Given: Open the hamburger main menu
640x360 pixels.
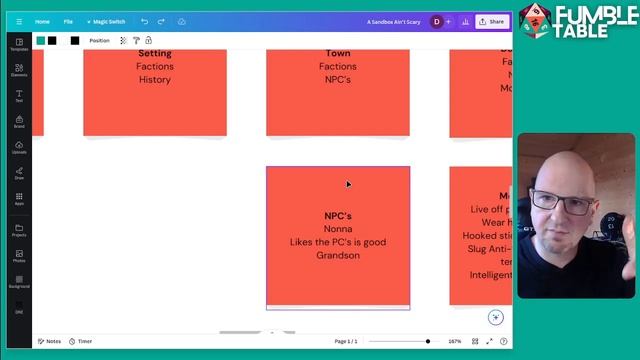Looking at the screenshot, I should click(19, 22).
